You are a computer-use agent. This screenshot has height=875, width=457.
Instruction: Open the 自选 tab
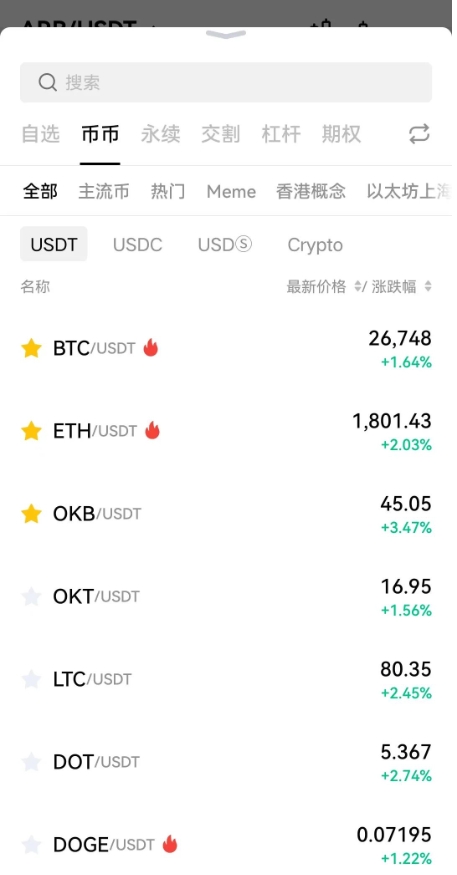click(40, 134)
